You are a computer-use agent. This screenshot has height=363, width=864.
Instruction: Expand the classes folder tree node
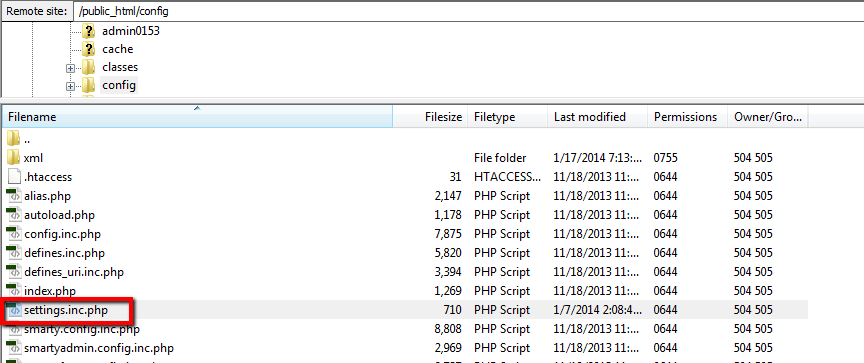[70, 69]
